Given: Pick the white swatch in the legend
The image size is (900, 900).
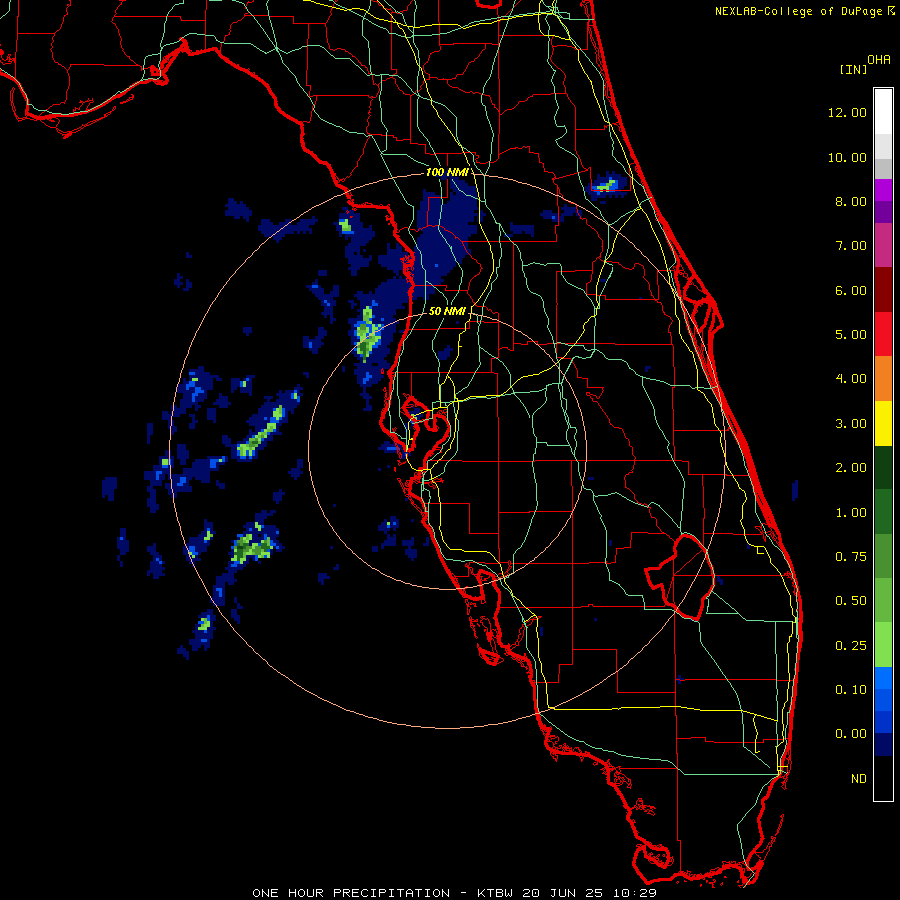Looking at the screenshot, I should coord(883,112).
